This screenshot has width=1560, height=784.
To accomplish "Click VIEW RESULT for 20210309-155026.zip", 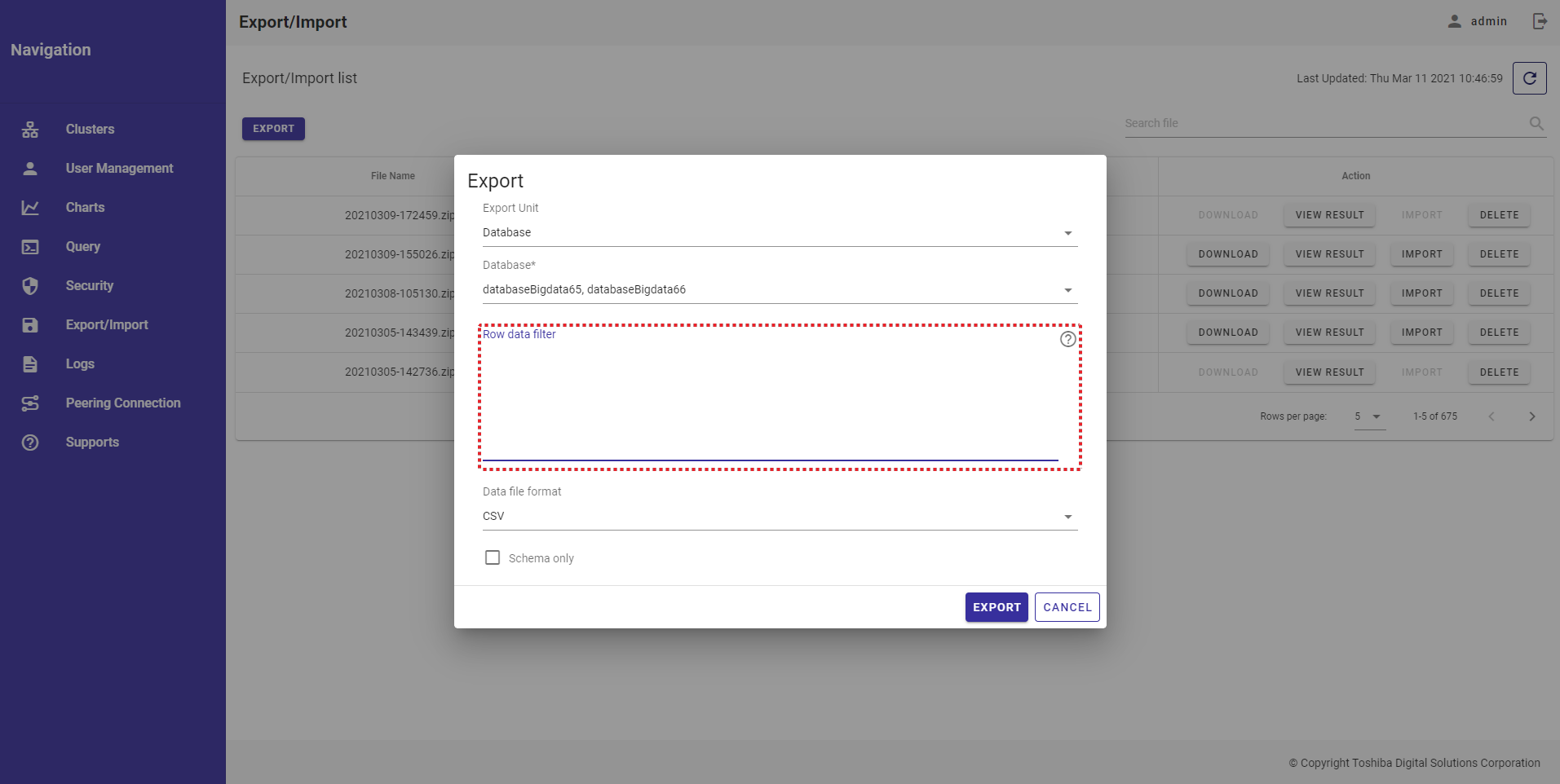I will point(1329,254).
